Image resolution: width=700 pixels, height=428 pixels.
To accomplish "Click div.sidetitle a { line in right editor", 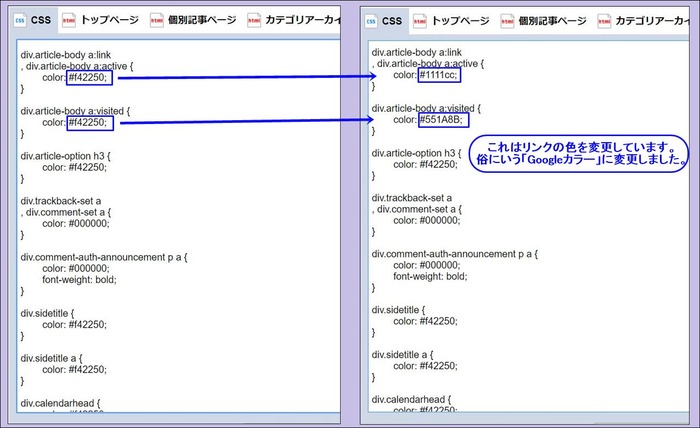I will pyautogui.click(x=402, y=355).
